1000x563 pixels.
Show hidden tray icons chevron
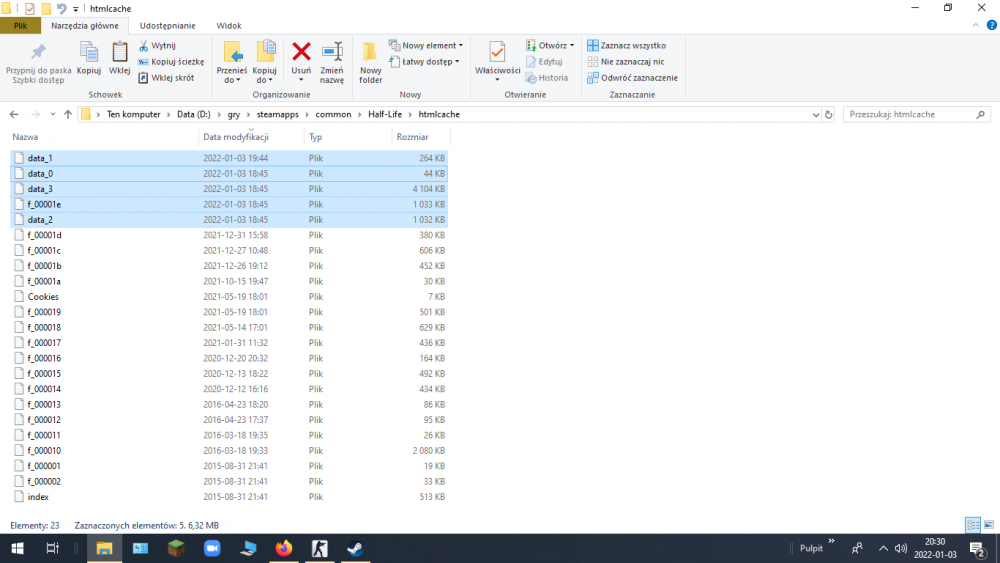[x=883, y=548]
